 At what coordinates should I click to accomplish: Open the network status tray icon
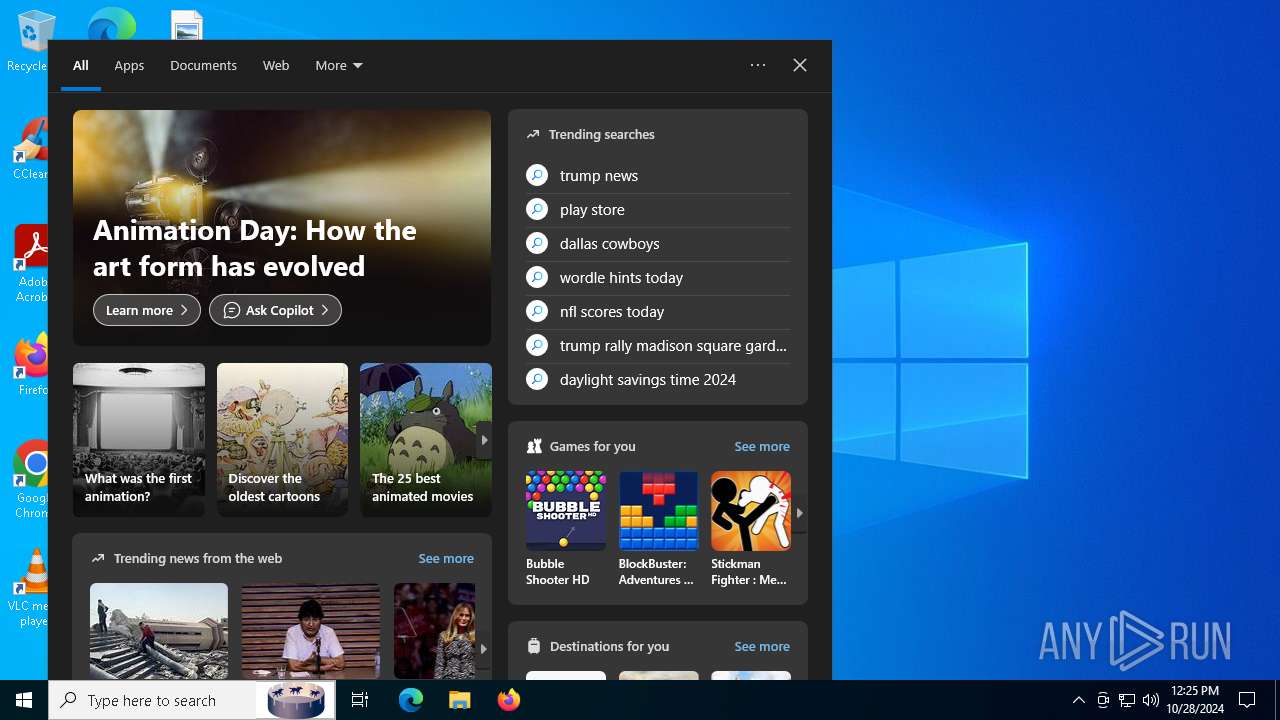click(x=1127, y=700)
